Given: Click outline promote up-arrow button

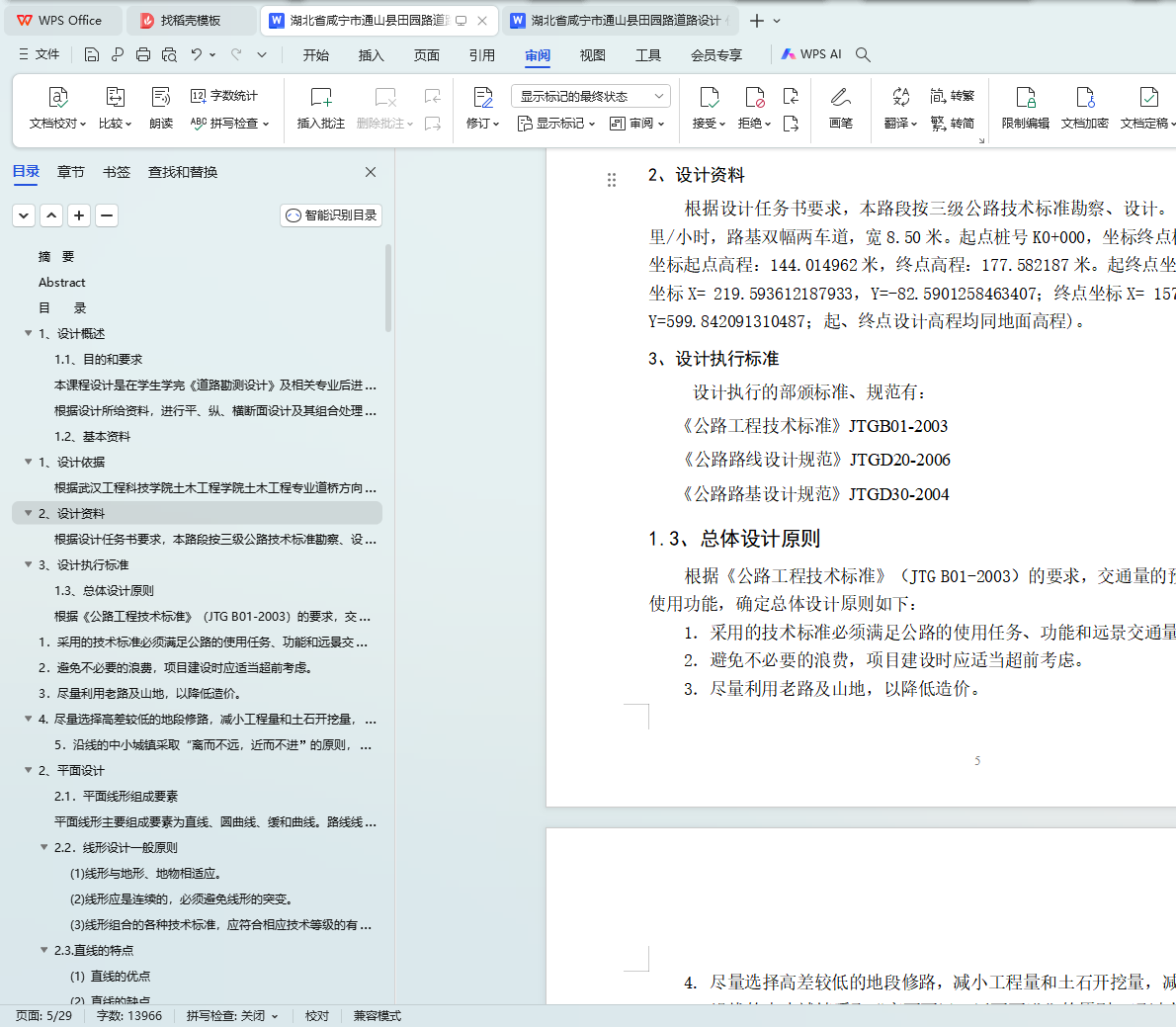Looking at the screenshot, I should coord(51,215).
